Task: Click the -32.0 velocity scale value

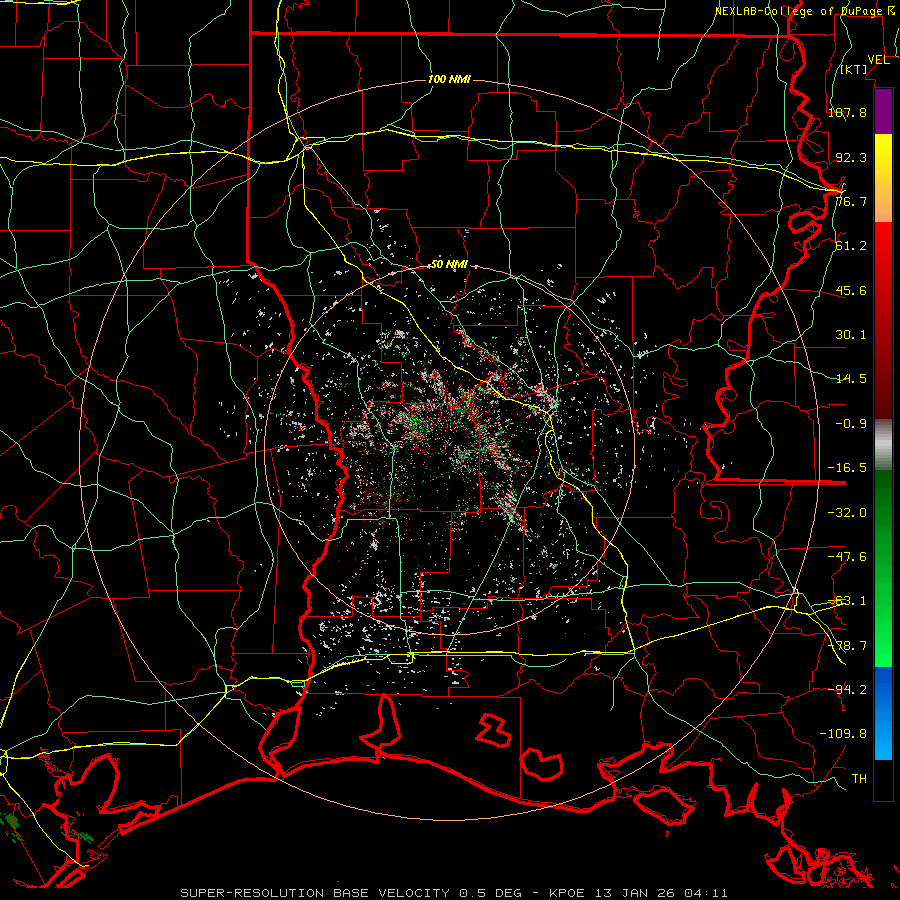Action: [x=847, y=513]
